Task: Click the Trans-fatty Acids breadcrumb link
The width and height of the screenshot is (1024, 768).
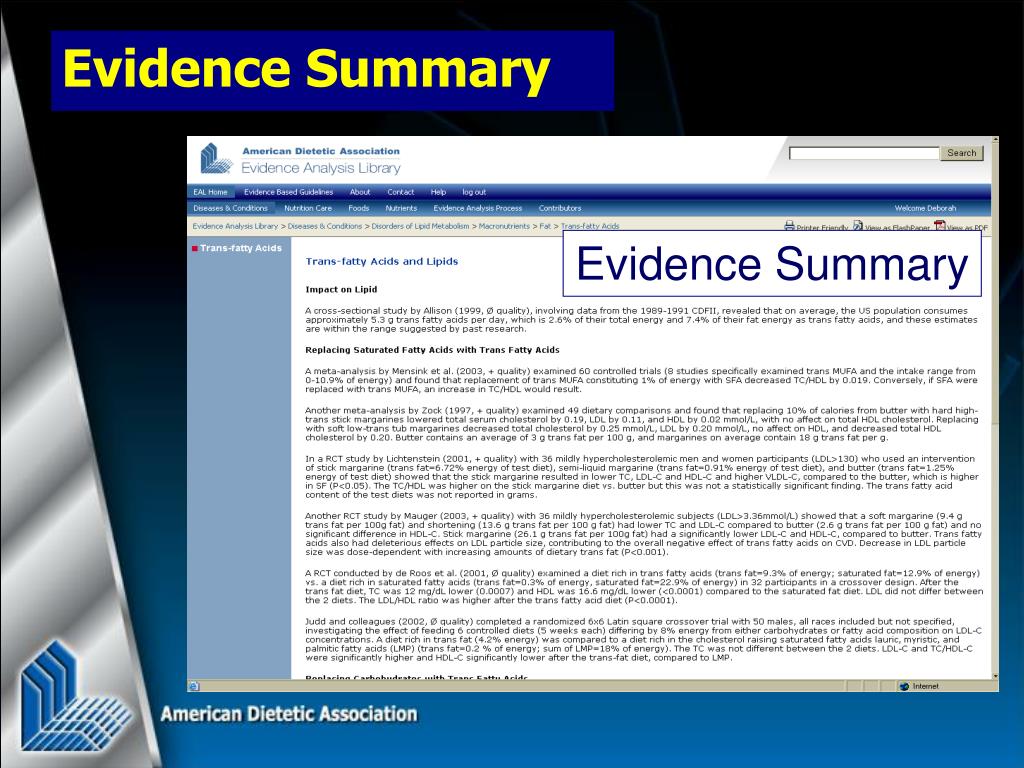Action: (590, 226)
